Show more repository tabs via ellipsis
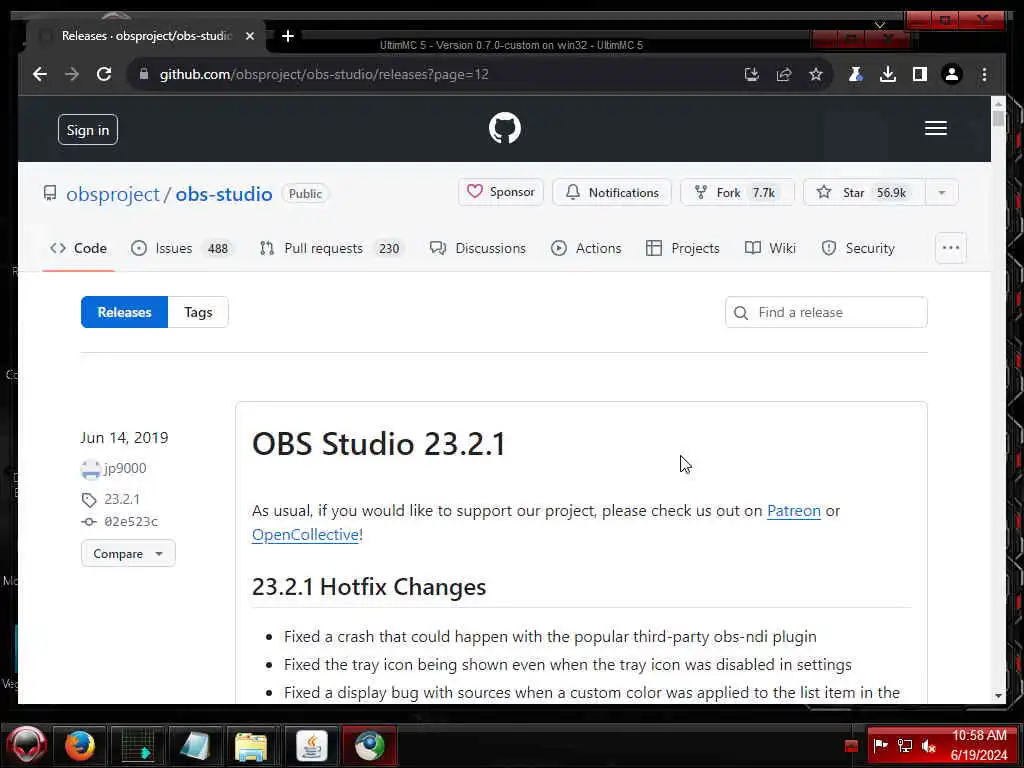The height and width of the screenshot is (768, 1024). 950,248
